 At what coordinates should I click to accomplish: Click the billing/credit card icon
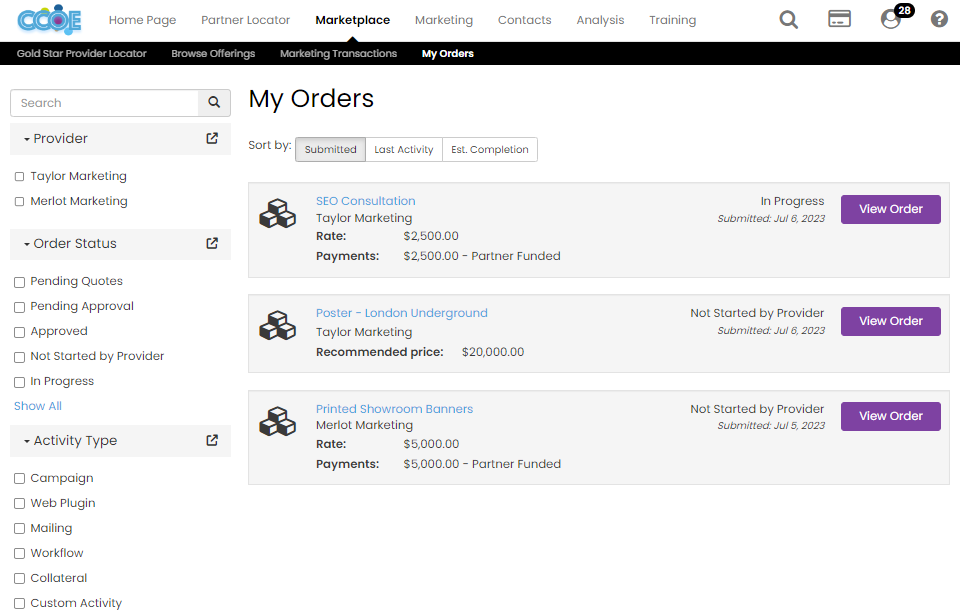pyautogui.click(x=840, y=19)
